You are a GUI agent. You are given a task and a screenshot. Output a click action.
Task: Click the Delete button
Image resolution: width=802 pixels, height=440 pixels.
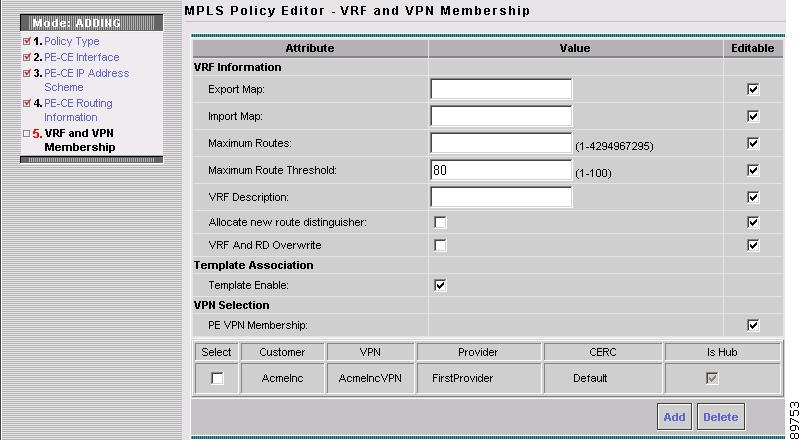point(721,417)
